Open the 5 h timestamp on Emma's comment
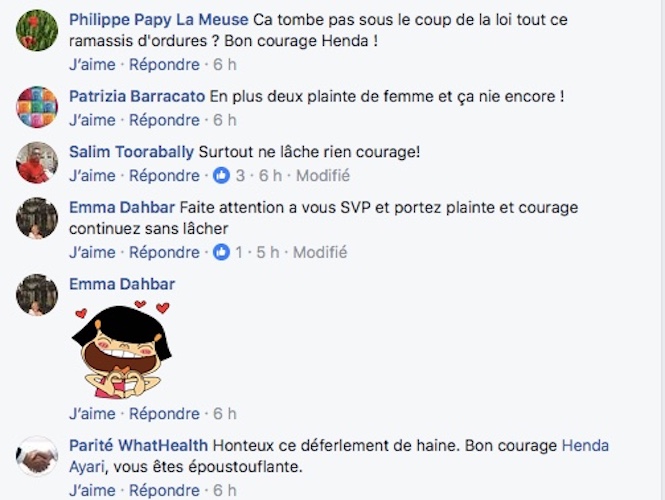Screen dimensions: 665x500 pyautogui.click(x=268, y=252)
